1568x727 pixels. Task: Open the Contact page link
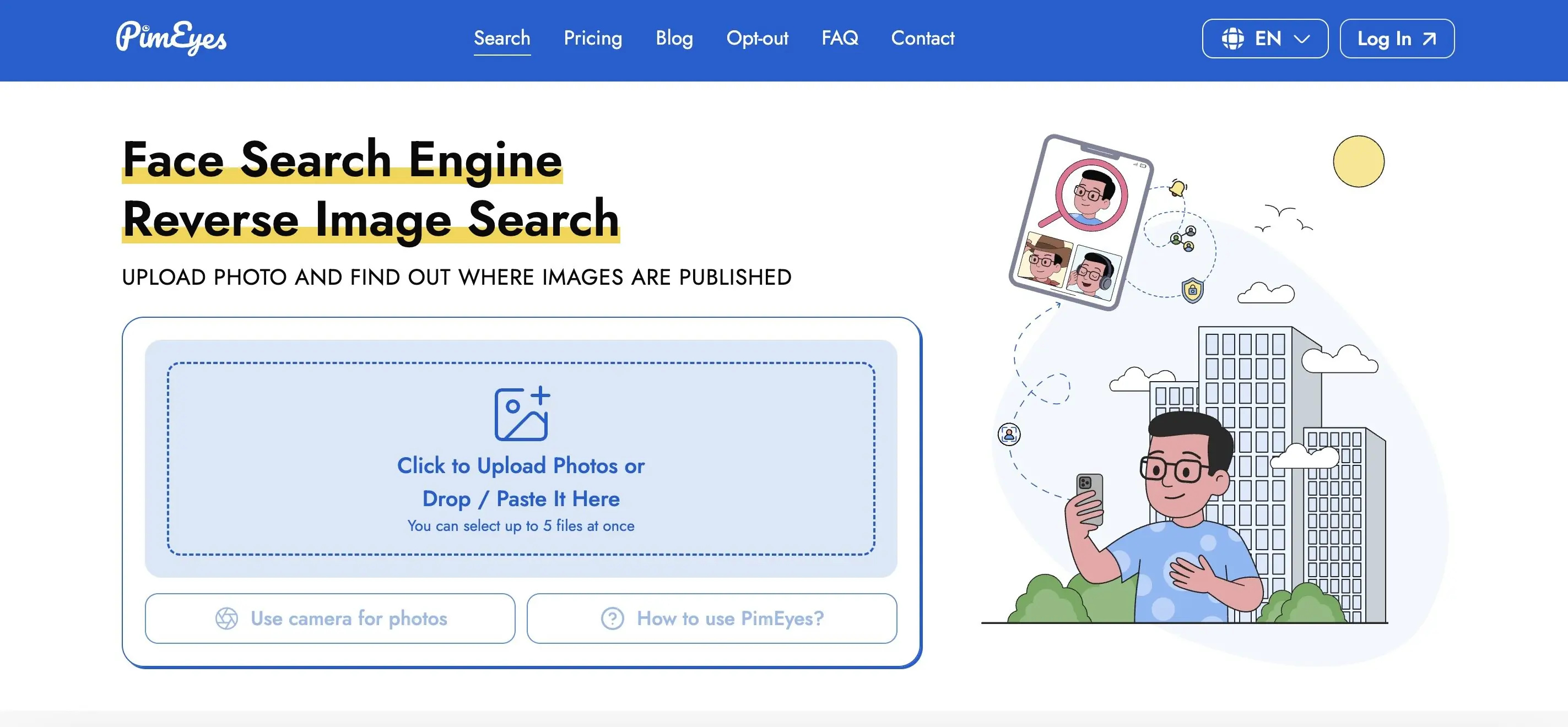point(922,39)
